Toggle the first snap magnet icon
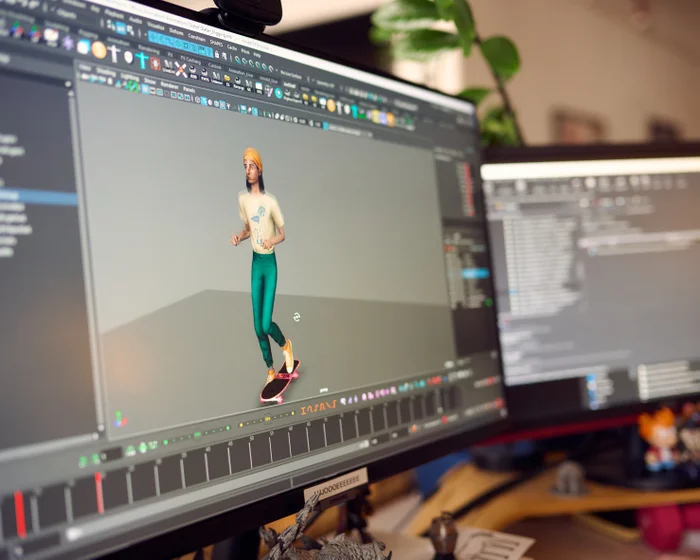Image resolution: width=700 pixels, height=560 pixels. [238, 59]
